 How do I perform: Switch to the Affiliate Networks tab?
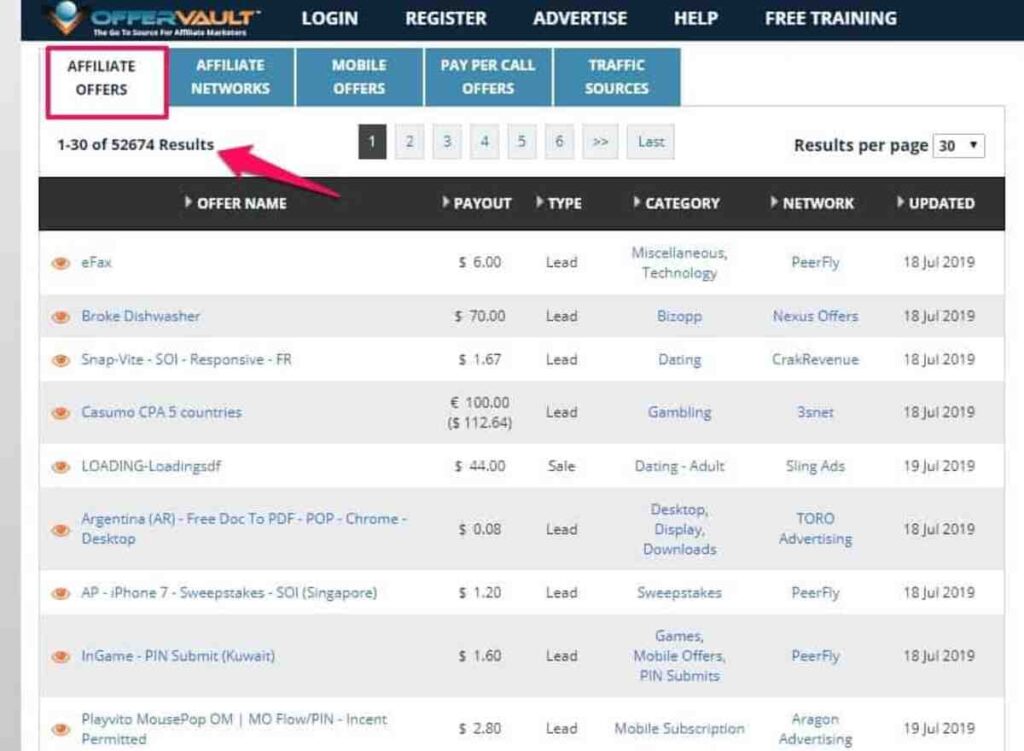(x=230, y=77)
